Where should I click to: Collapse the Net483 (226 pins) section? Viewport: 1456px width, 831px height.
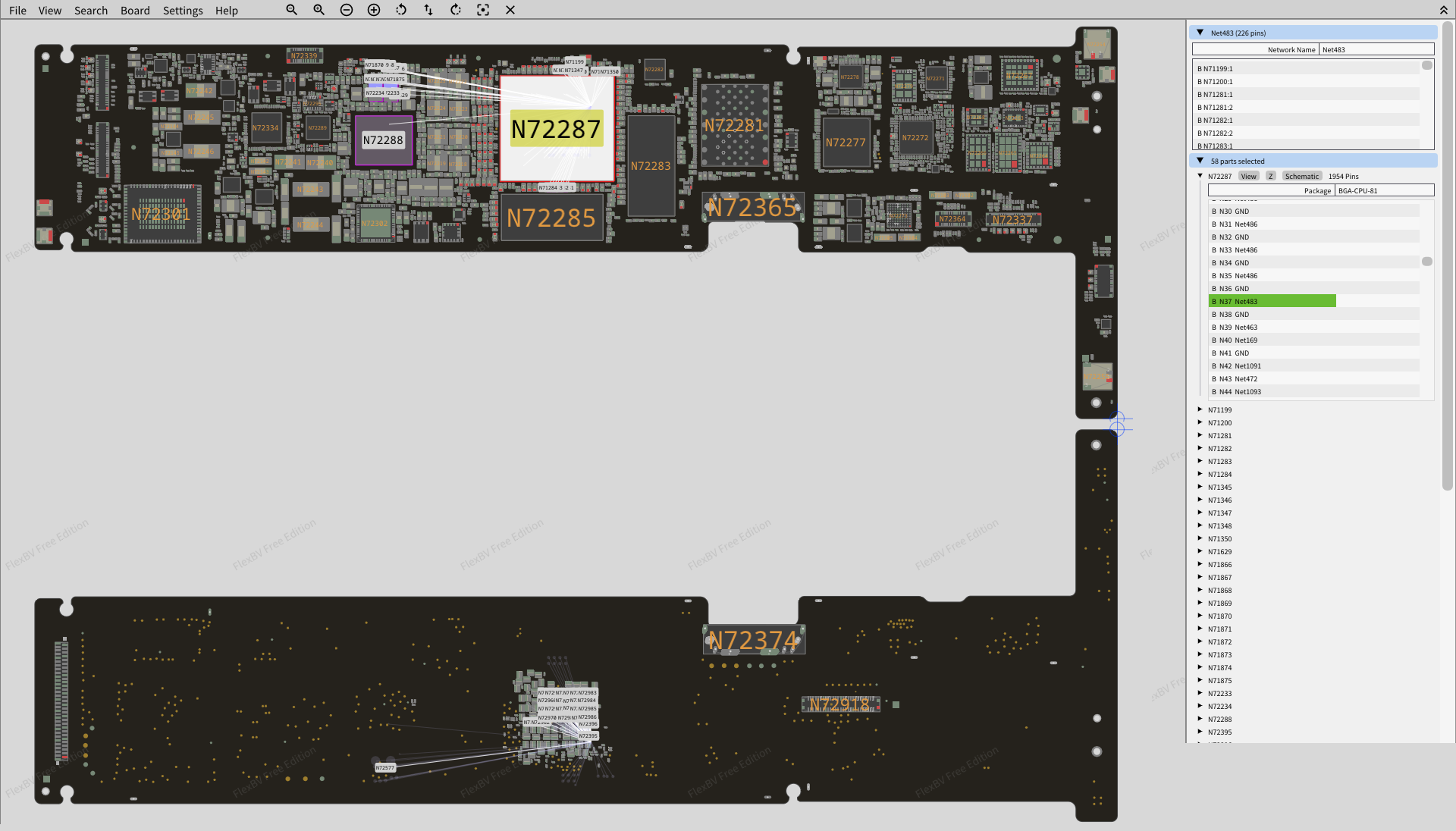click(1200, 33)
